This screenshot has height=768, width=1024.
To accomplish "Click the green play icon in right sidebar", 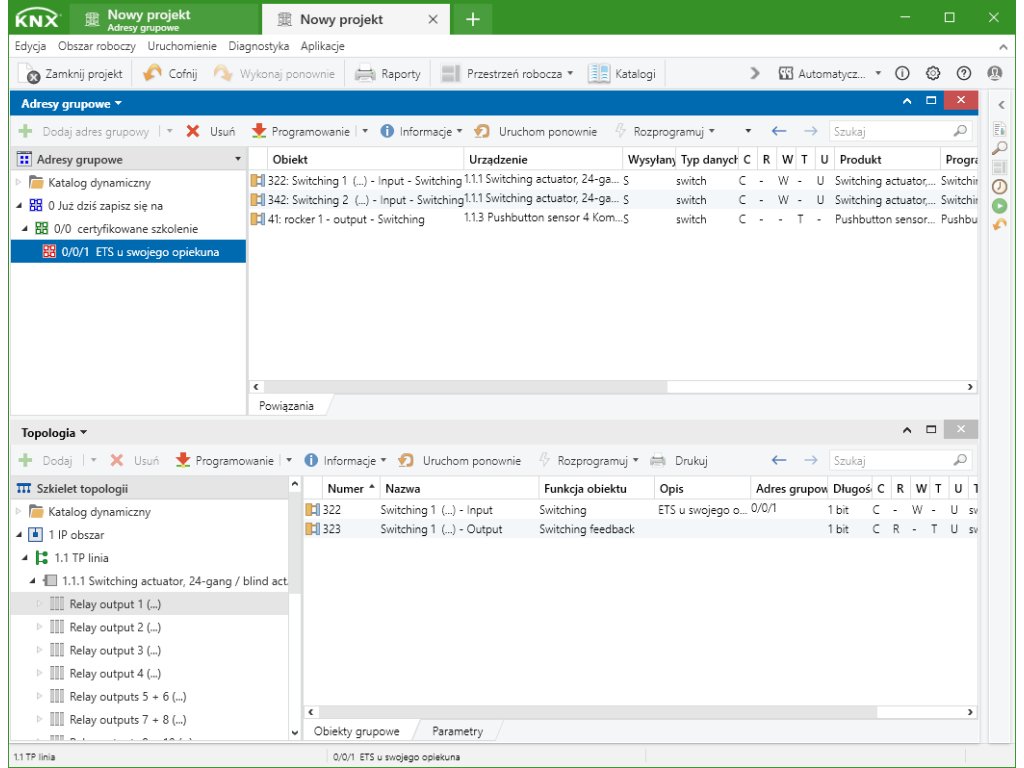I will point(999,205).
